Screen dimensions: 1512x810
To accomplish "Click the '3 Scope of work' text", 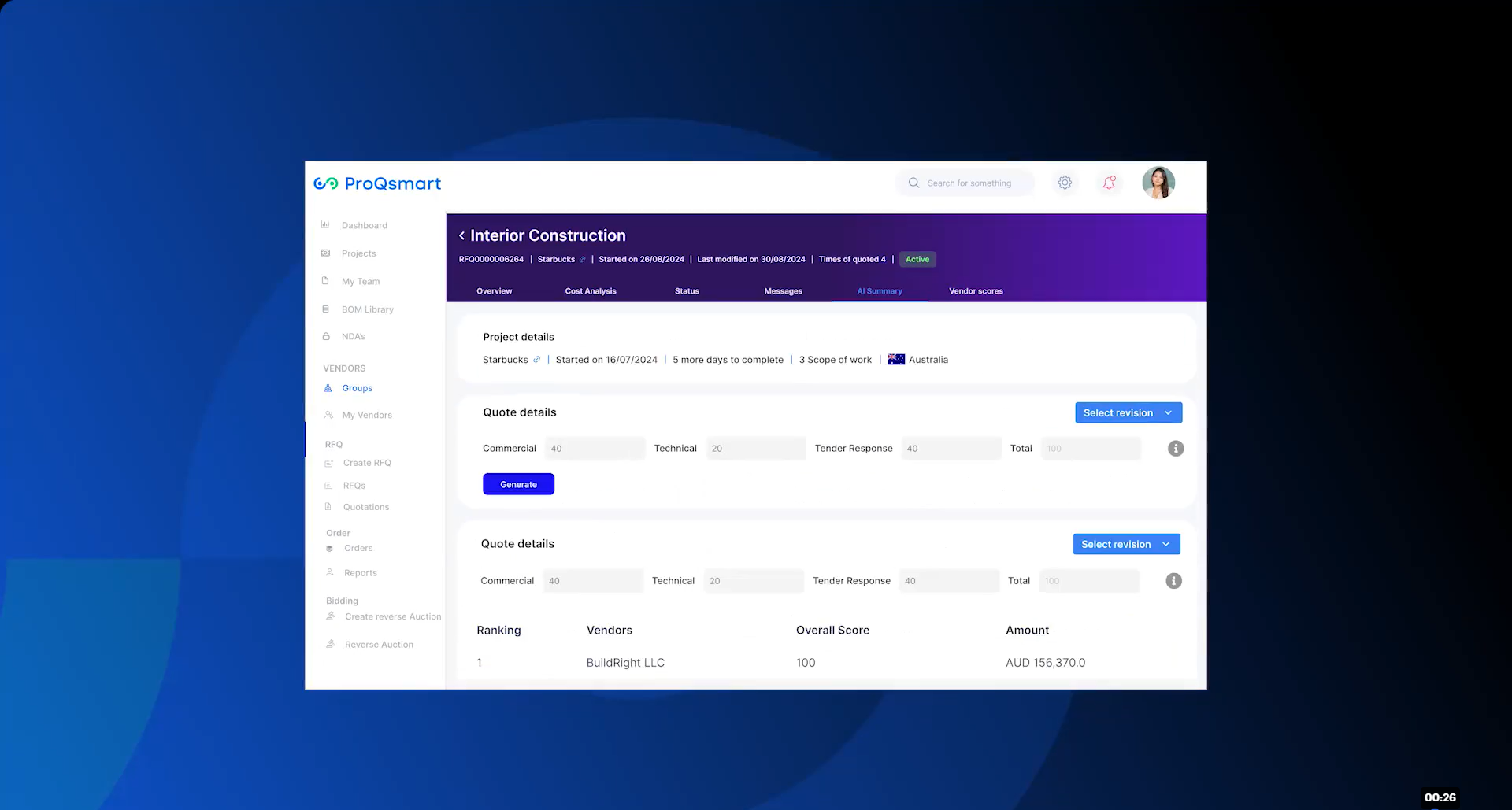I will pos(835,360).
